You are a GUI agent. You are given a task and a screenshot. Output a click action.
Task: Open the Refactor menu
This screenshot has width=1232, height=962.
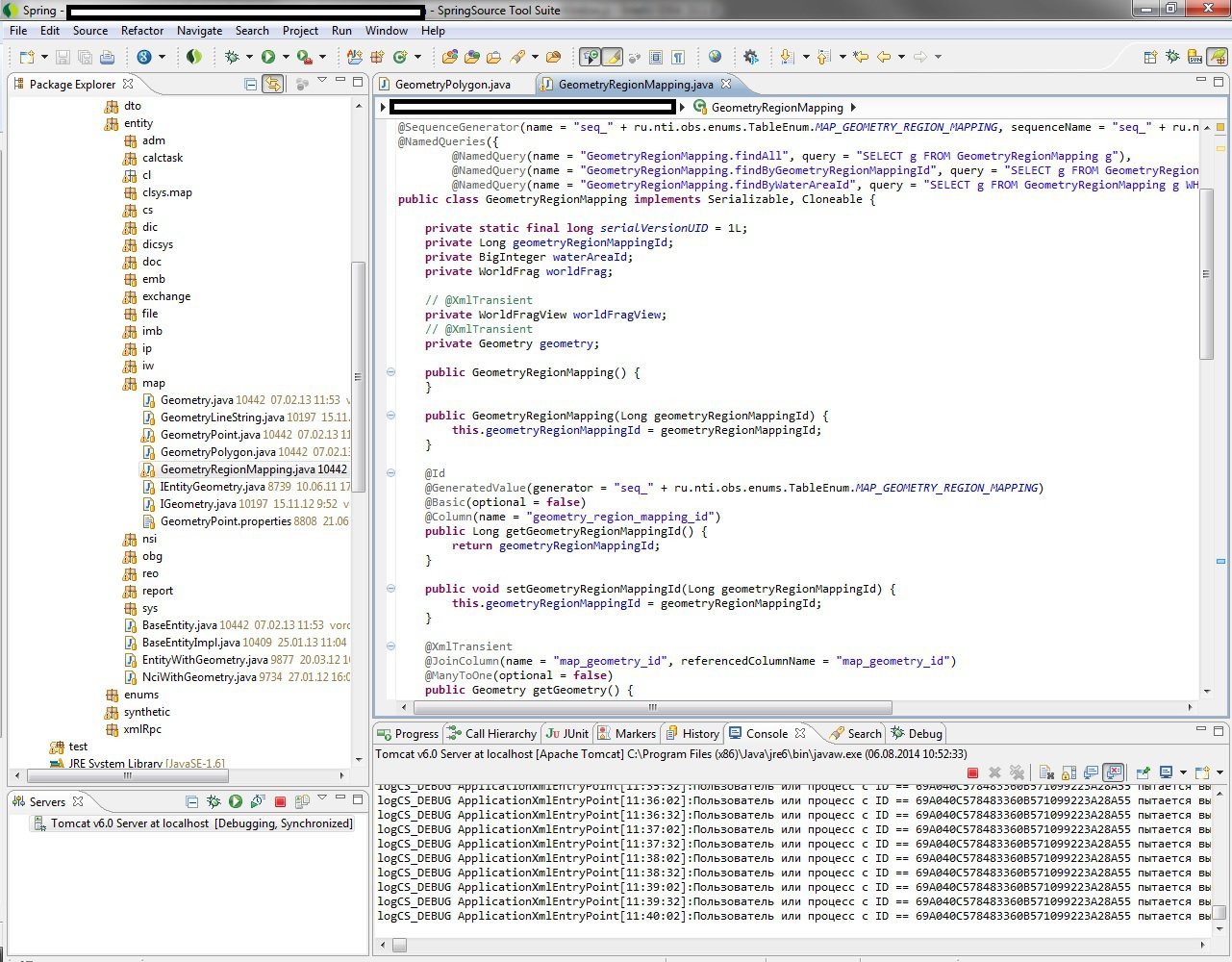pyautogui.click(x=142, y=31)
